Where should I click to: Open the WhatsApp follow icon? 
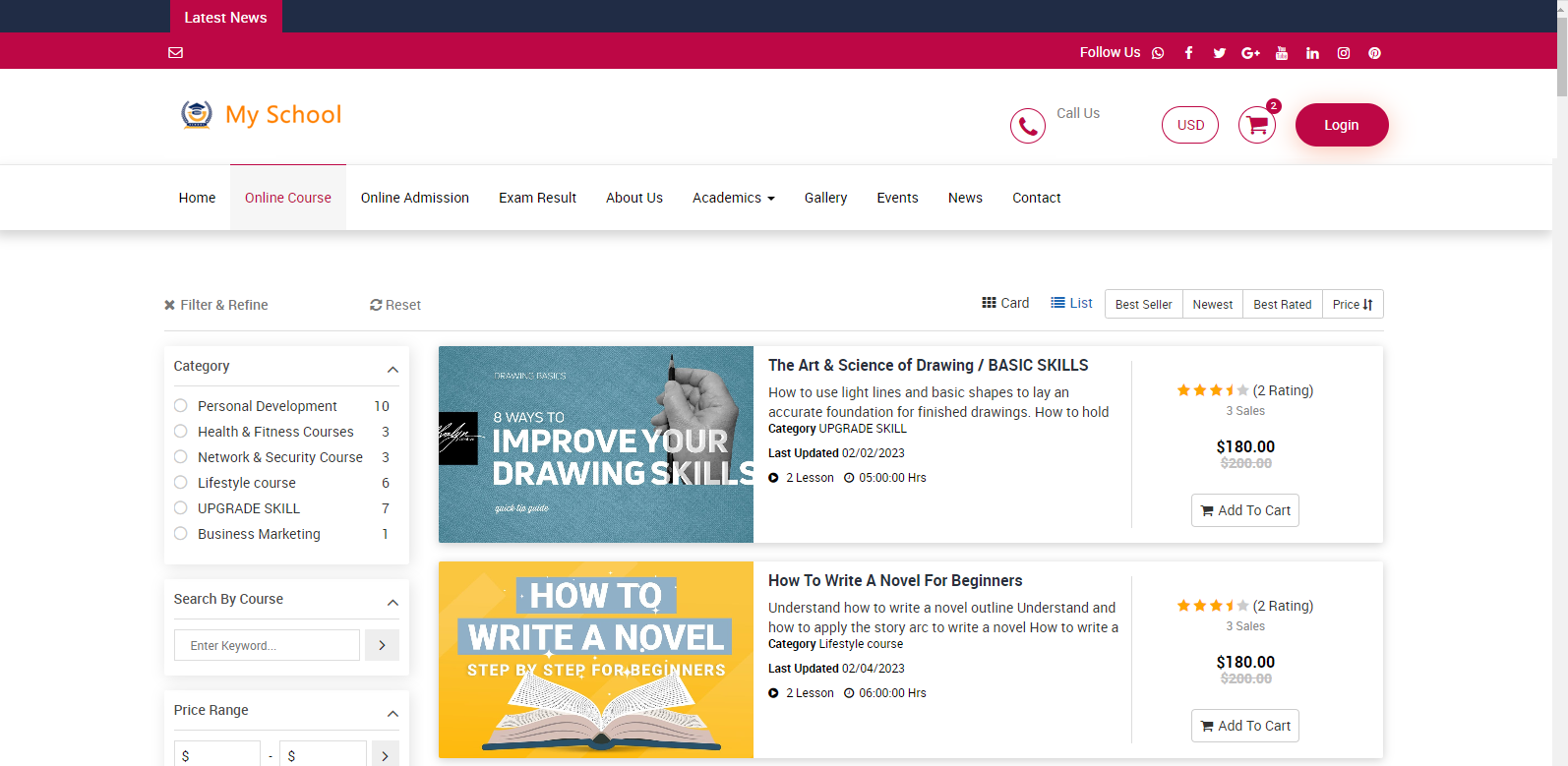click(x=1158, y=53)
